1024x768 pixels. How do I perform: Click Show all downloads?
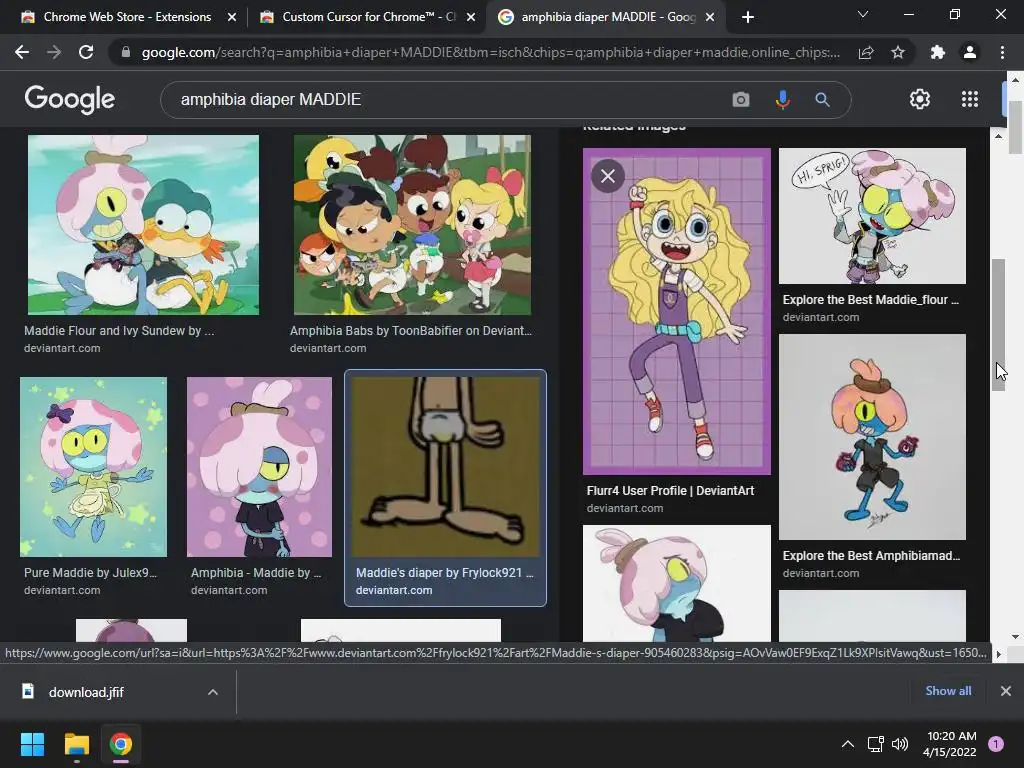coord(948,691)
